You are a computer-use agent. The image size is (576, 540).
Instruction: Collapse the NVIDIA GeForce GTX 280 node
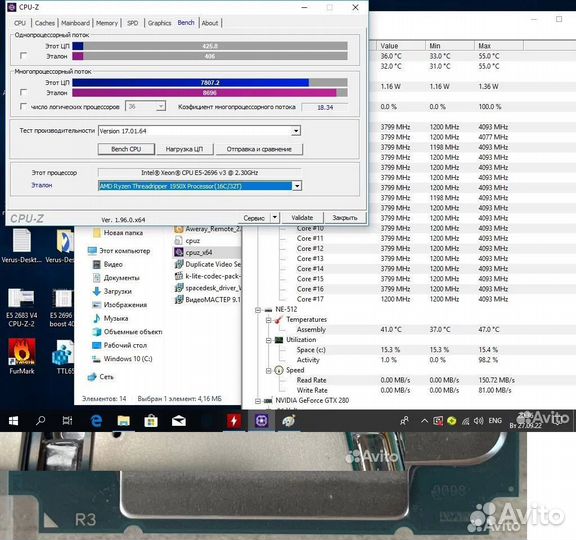coord(258,401)
